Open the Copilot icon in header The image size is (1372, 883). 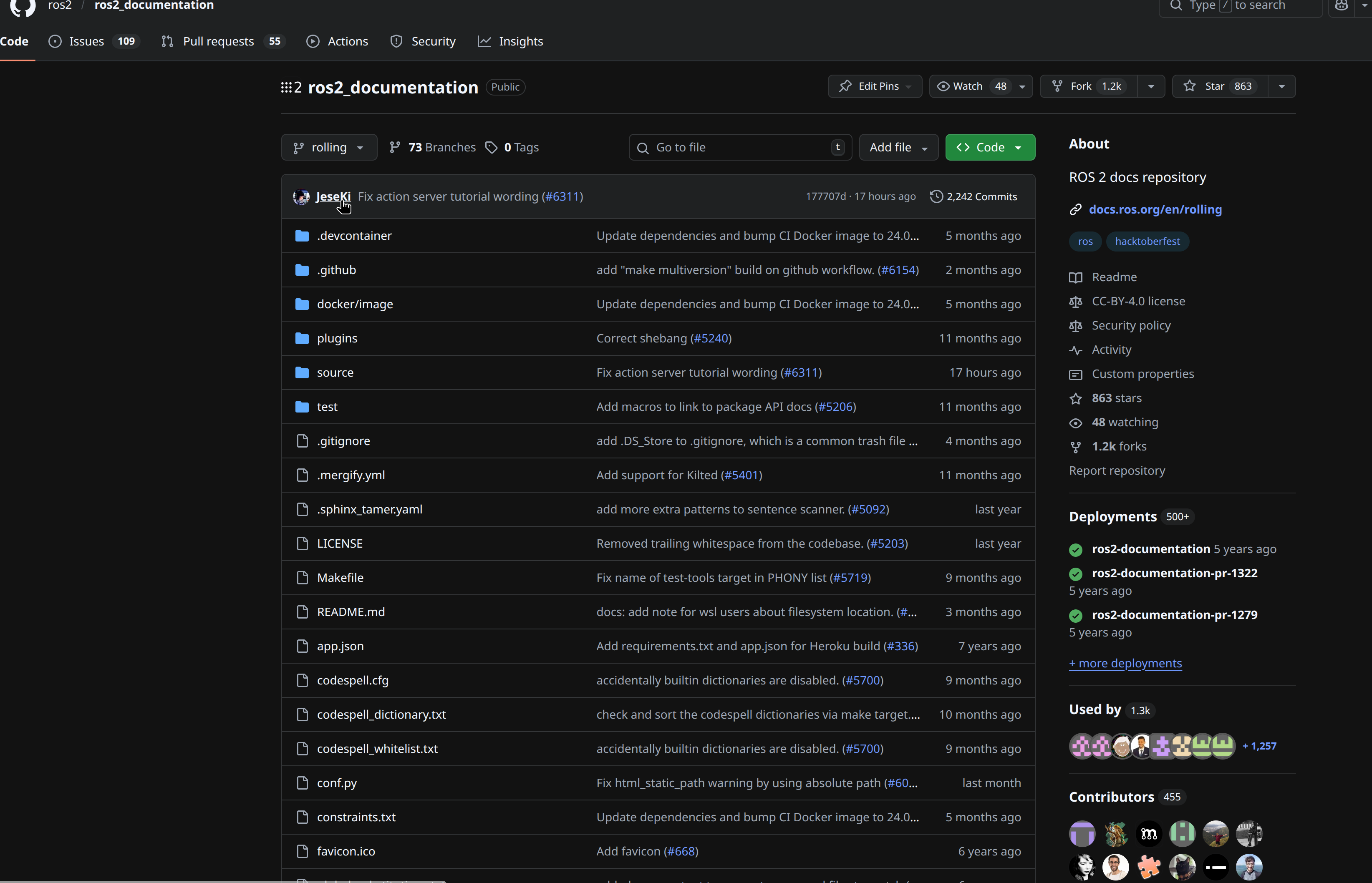pyautogui.click(x=1341, y=6)
